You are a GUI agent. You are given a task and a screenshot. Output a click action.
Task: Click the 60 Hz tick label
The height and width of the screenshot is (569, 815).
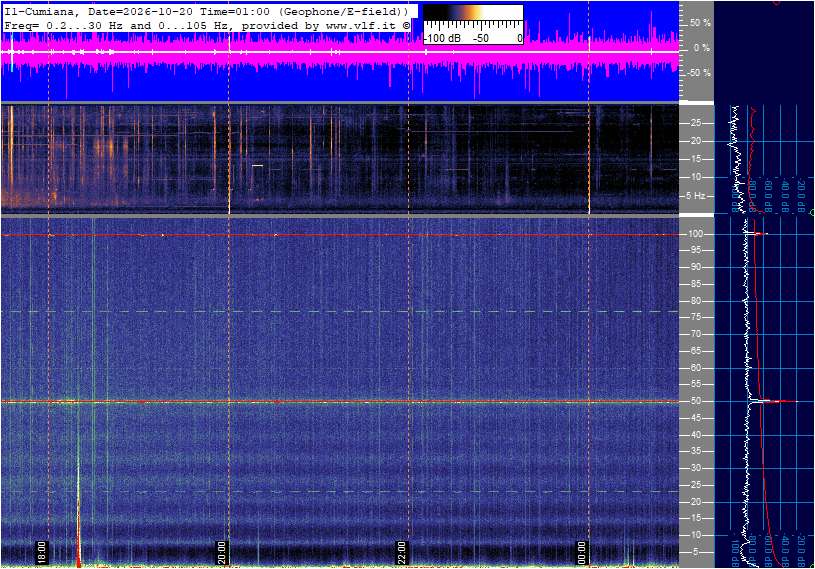click(695, 368)
